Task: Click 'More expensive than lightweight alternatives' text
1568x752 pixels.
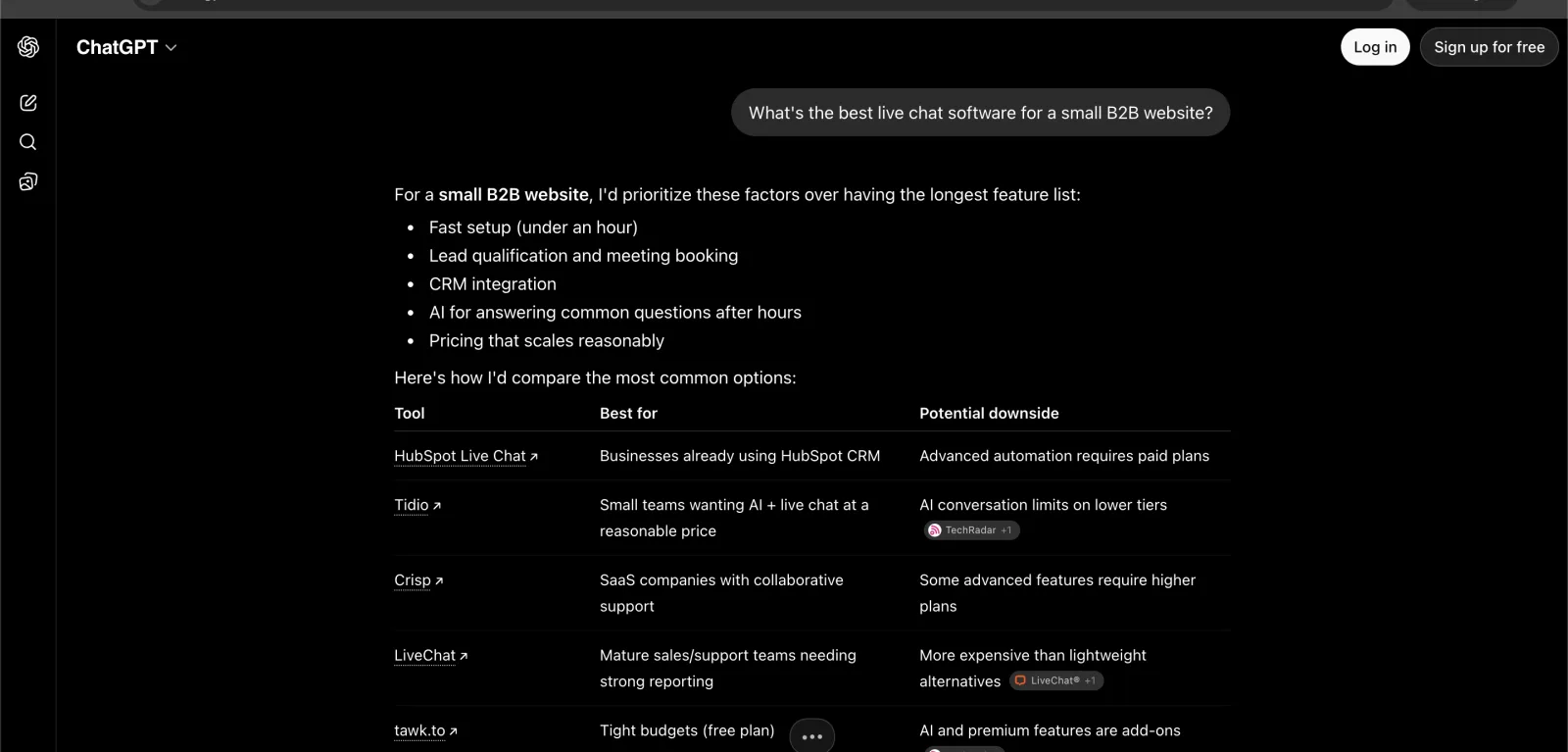Action: pos(1033,668)
